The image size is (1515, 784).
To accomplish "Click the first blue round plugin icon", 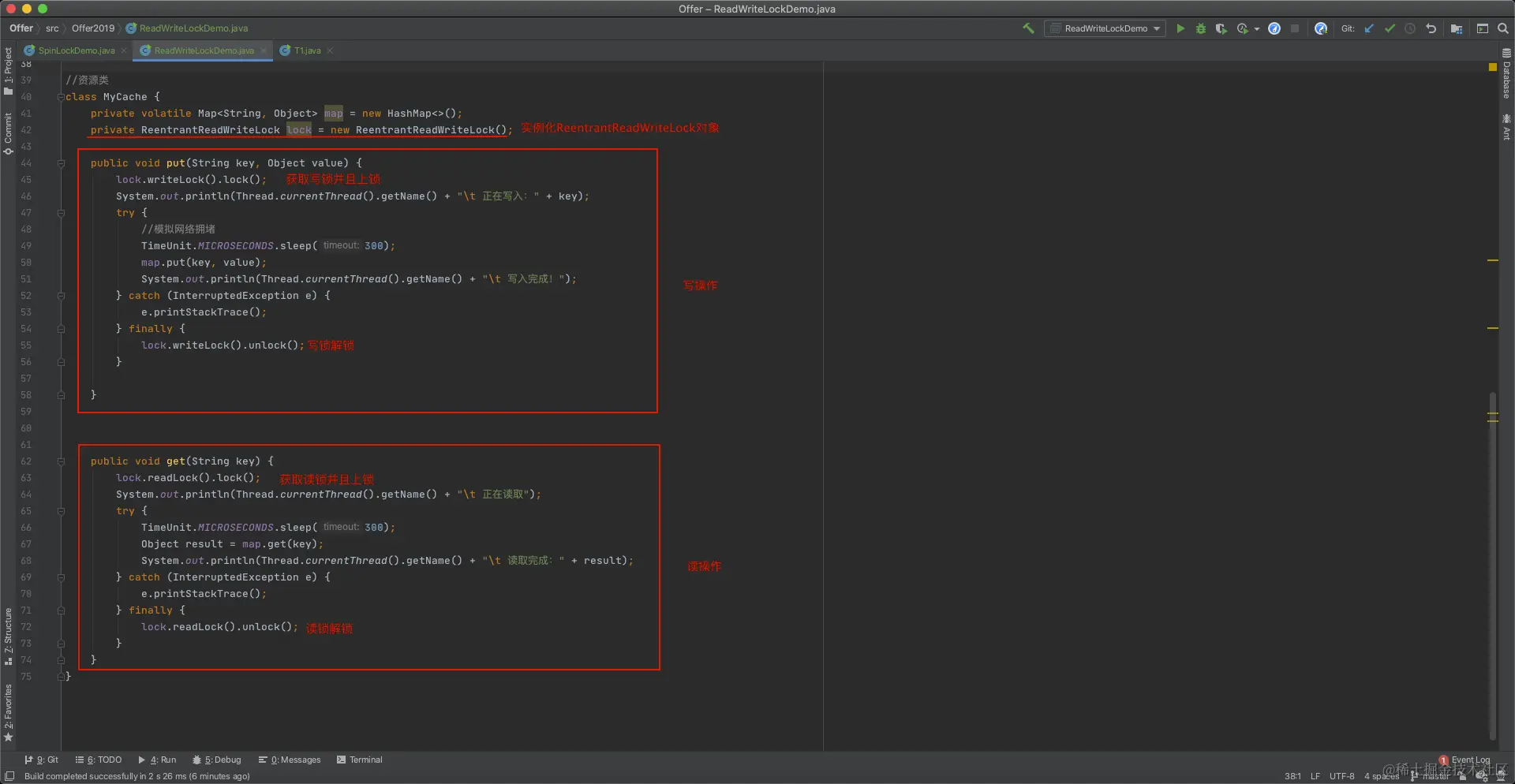I will tap(1274, 28).
